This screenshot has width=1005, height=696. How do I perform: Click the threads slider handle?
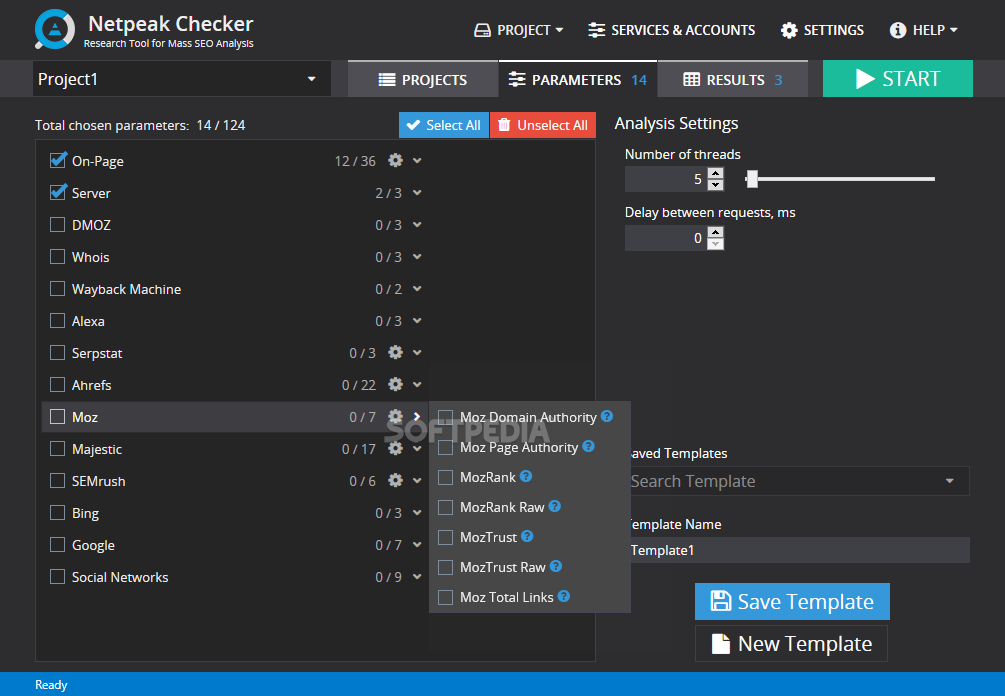[752, 179]
